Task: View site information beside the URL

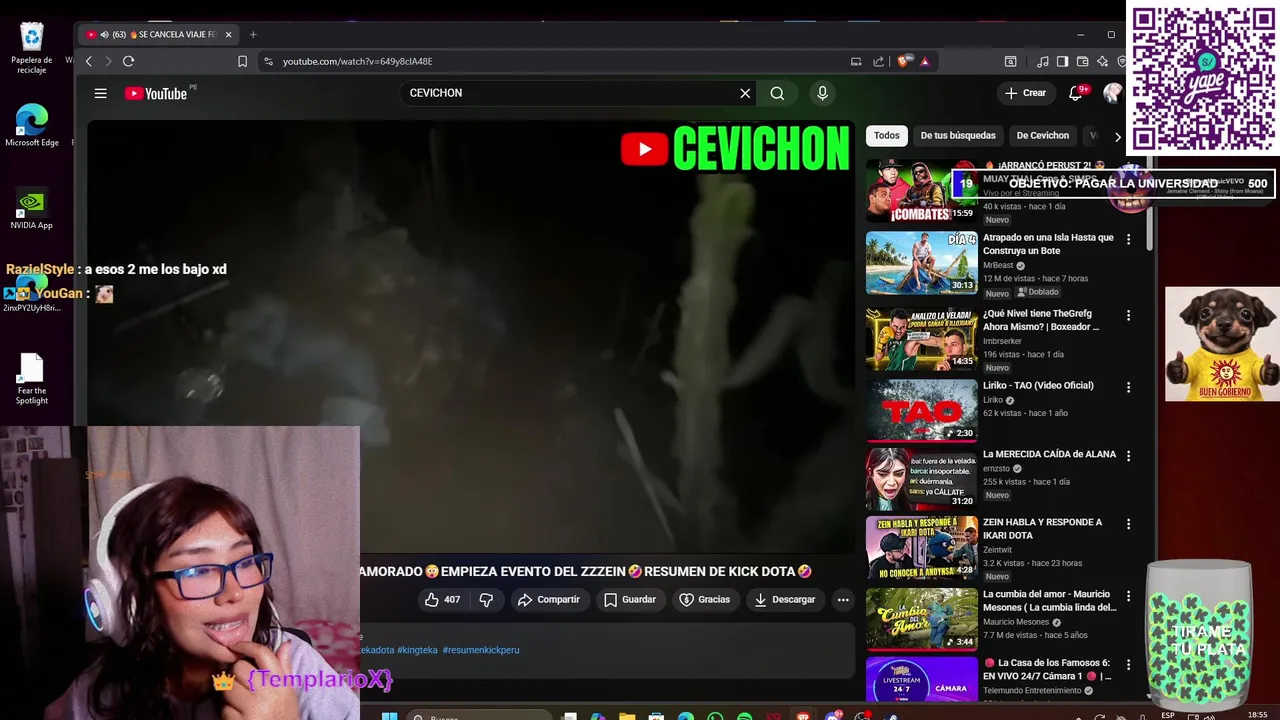Action: coord(268,61)
